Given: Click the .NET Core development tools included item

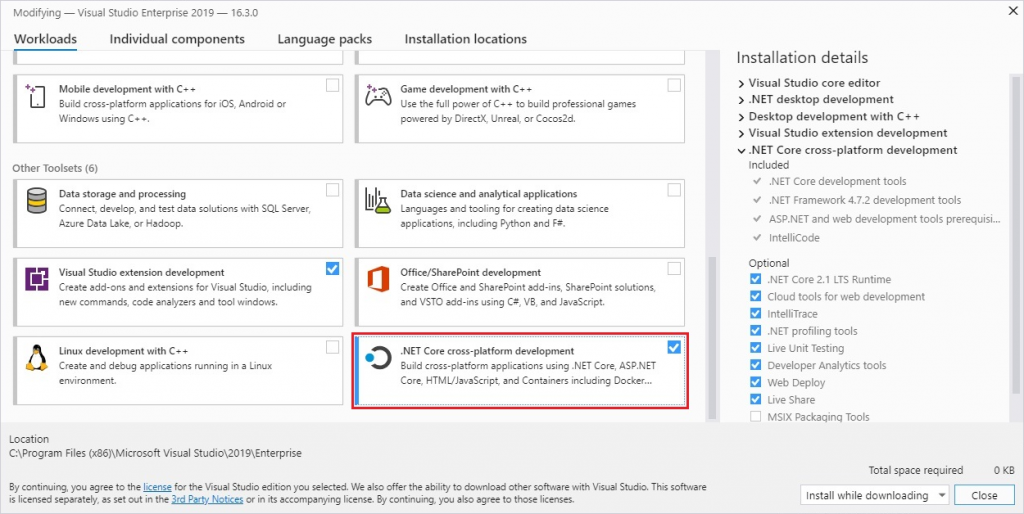Looking at the screenshot, I should point(837,182).
